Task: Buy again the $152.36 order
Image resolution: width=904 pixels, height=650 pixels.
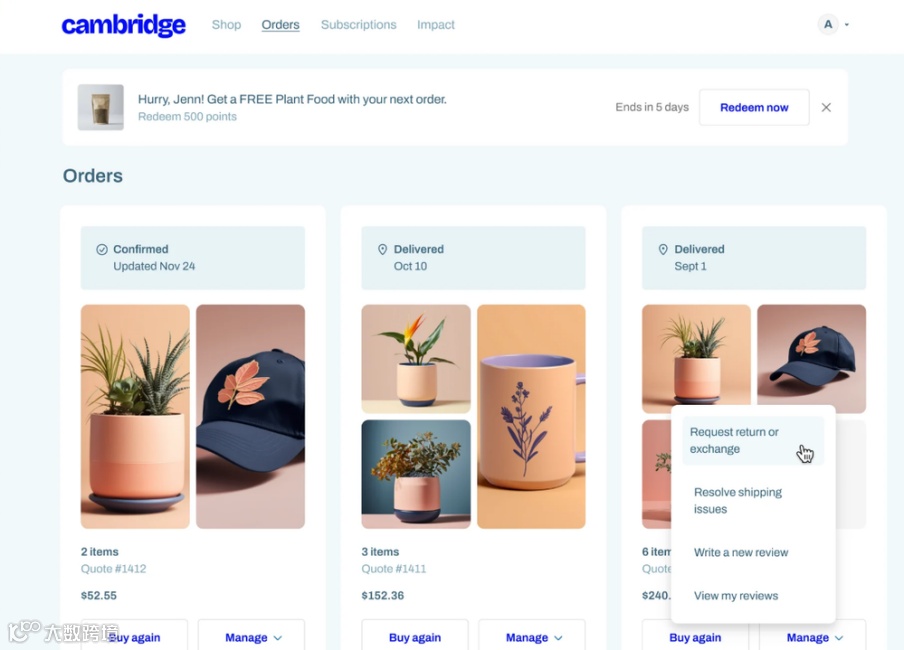Action: (x=415, y=637)
